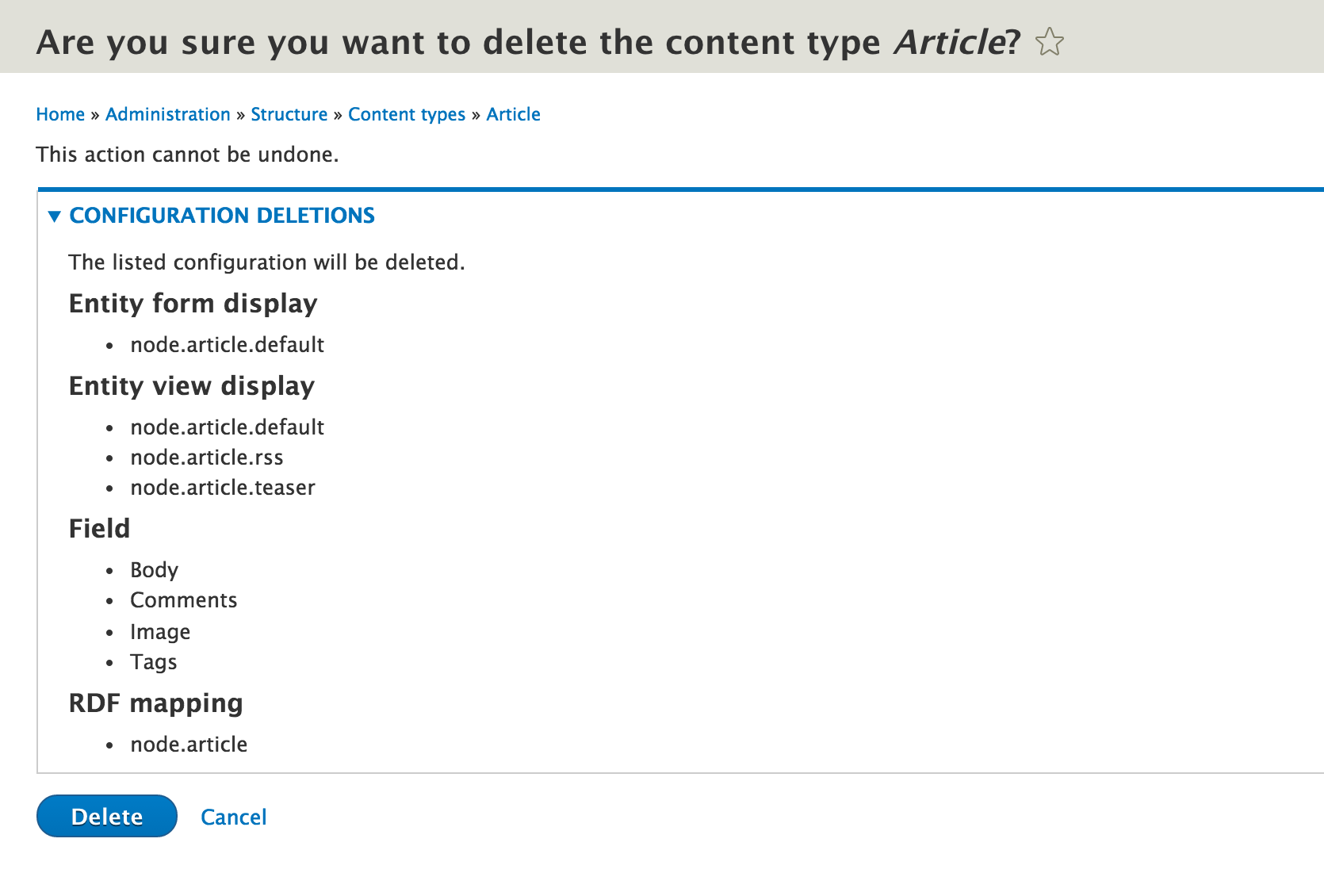This screenshot has height=896, width=1324.
Task: Open the Structure breadcrumb link
Action: pyautogui.click(x=289, y=114)
